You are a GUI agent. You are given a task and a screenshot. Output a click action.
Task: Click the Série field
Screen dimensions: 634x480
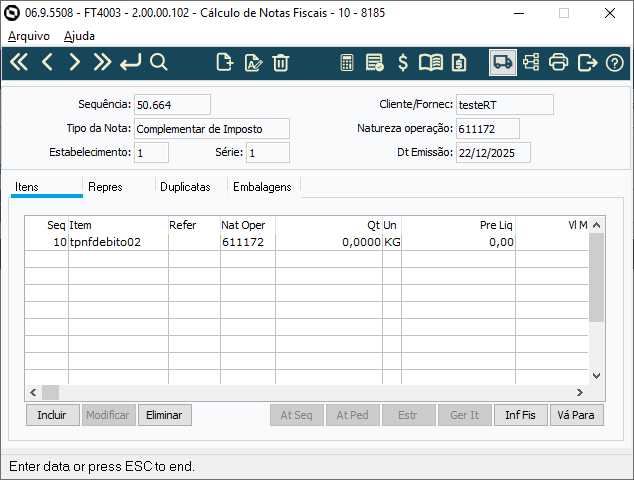(x=268, y=152)
